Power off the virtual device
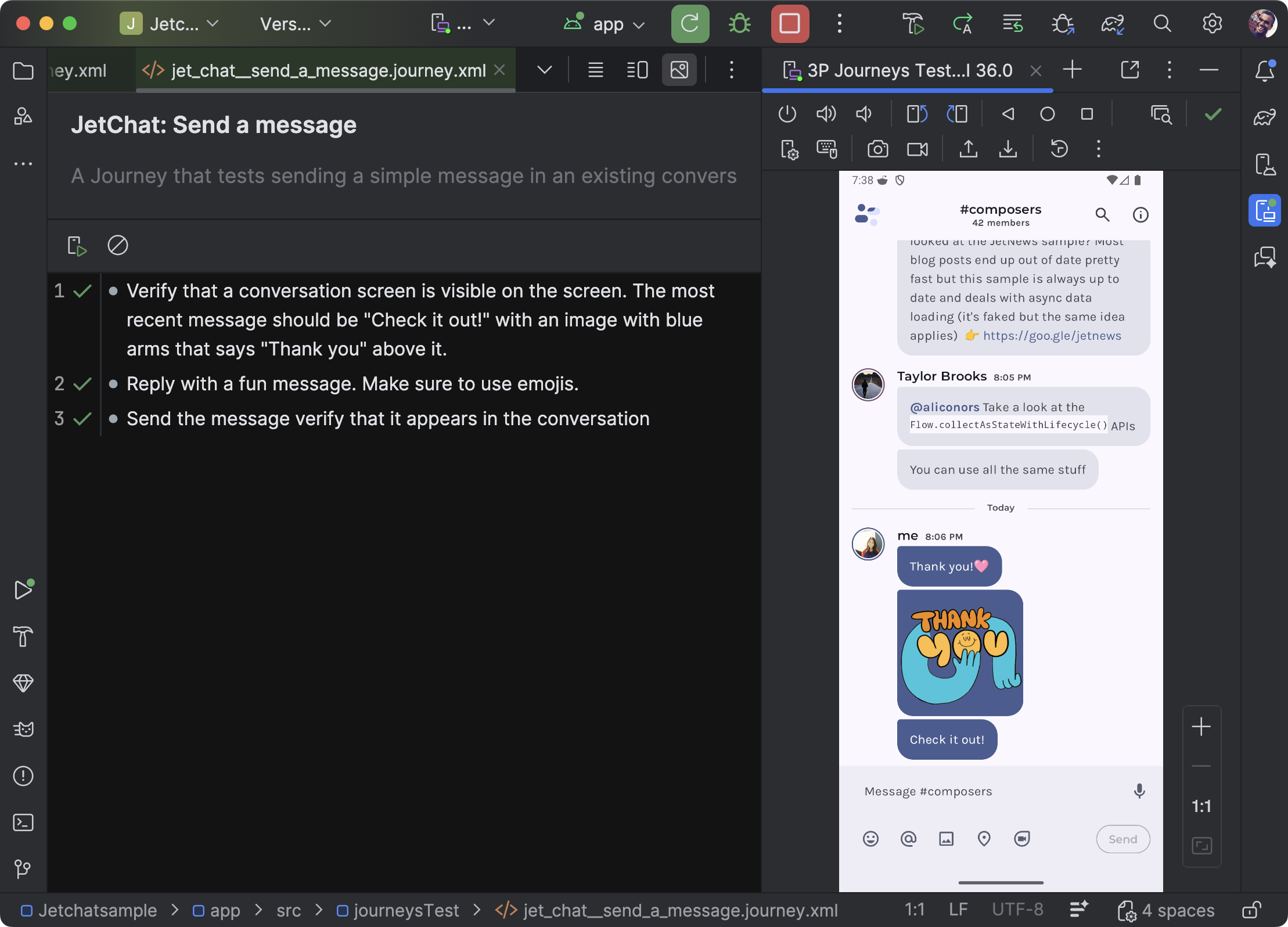 [x=787, y=114]
